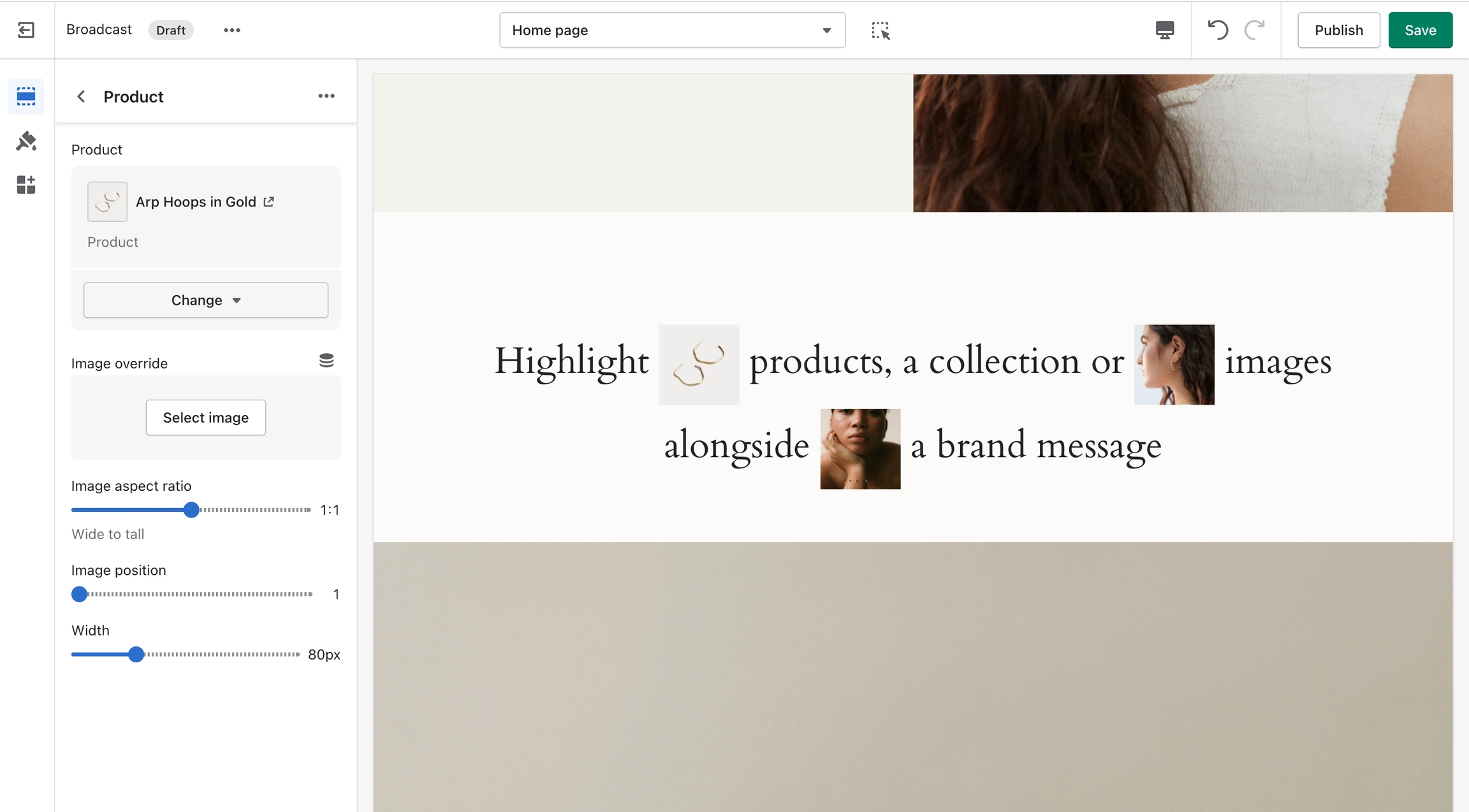Open the Product block options menu

(326, 96)
